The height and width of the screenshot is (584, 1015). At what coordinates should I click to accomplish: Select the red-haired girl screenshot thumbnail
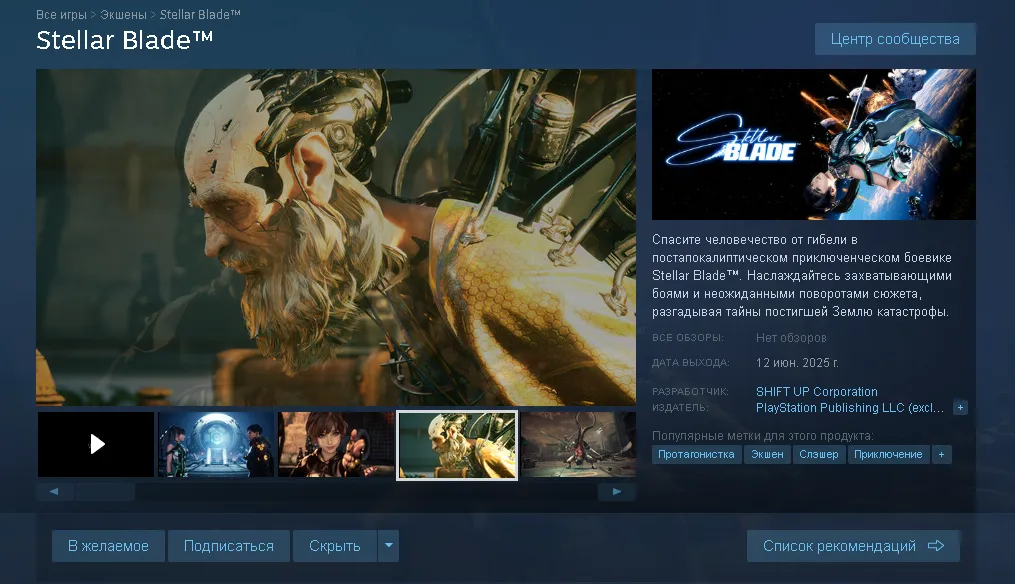tap(336, 444)
